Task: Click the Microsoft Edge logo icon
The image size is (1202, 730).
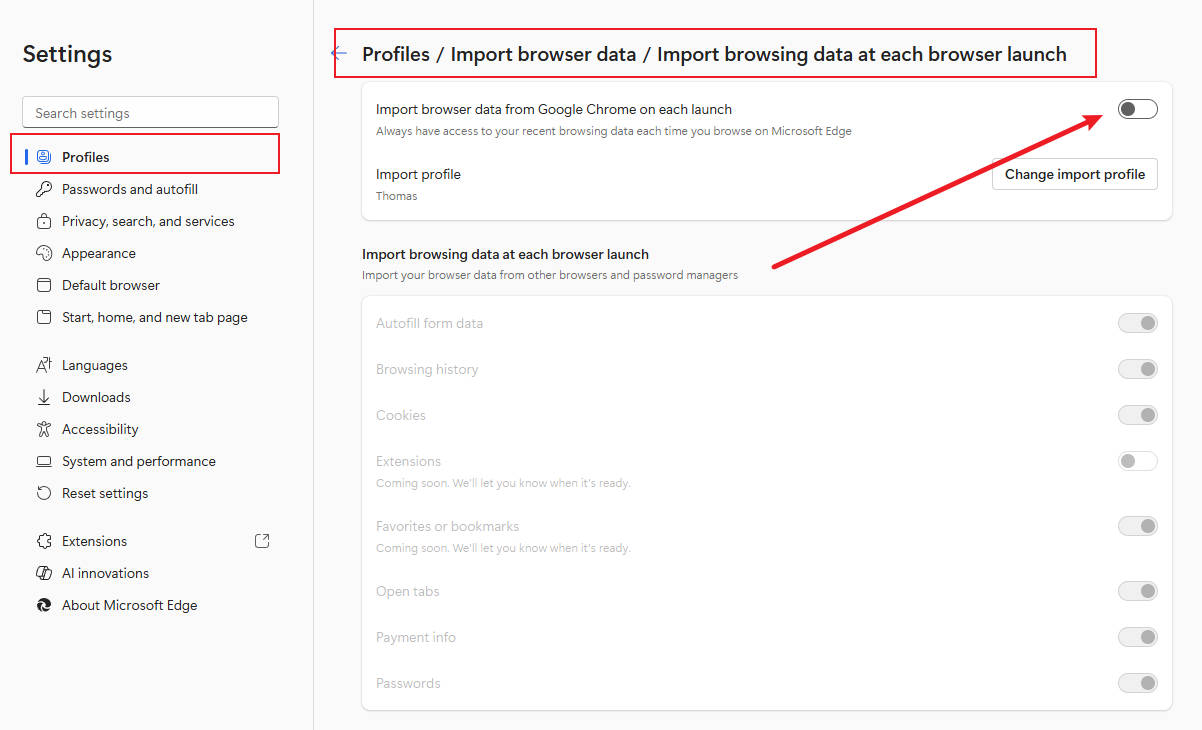Action: click(x=43, y=605)
